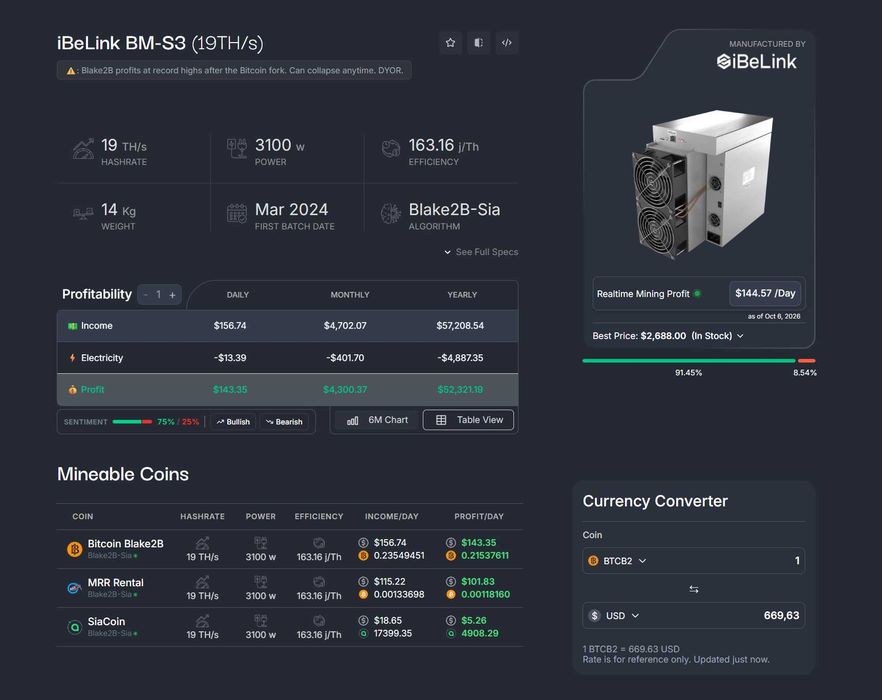Click the swap currencies arrows icon
Viewport: 882px width, 700px height.
coord(694,589)
